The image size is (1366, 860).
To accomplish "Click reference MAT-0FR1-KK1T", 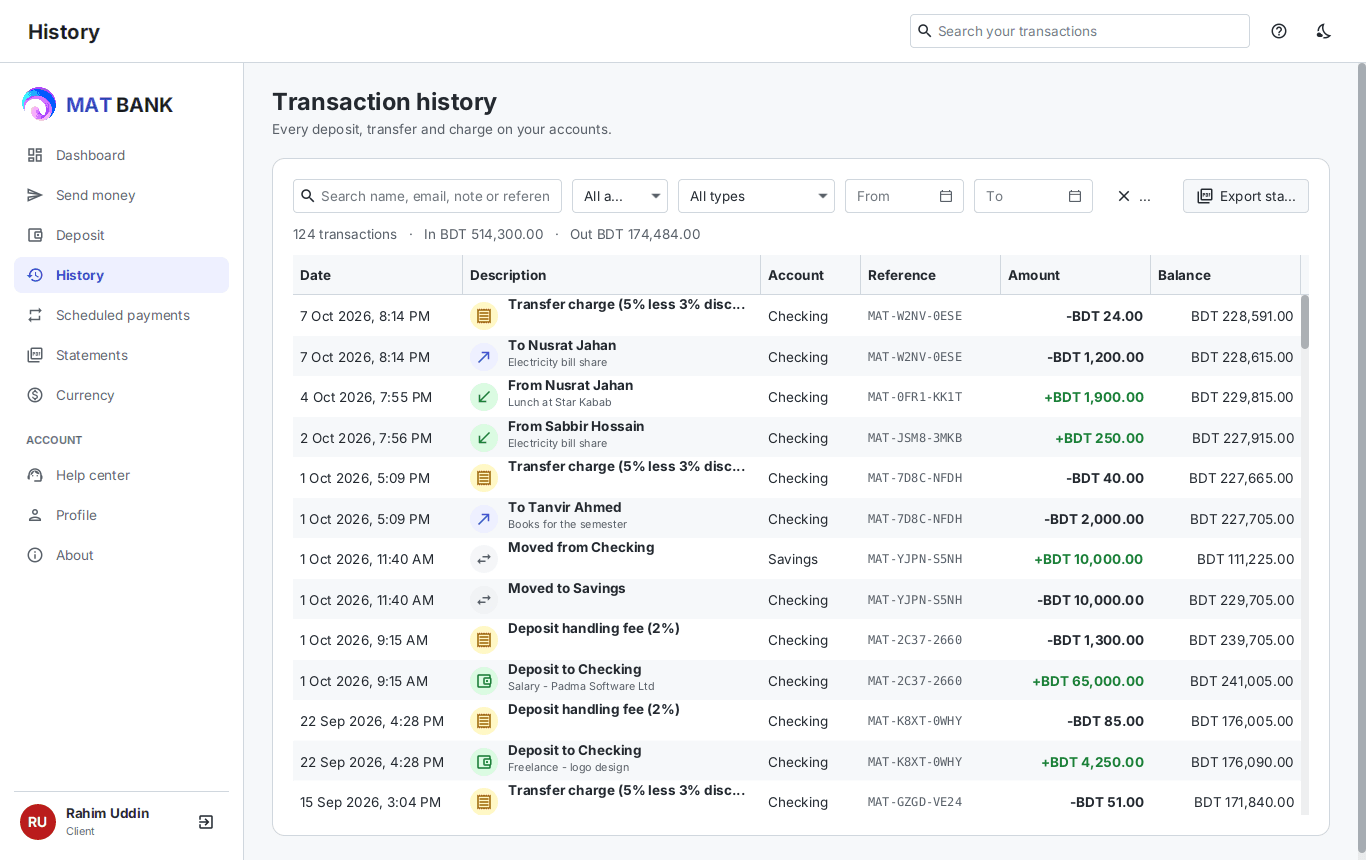I will (915, 397).
